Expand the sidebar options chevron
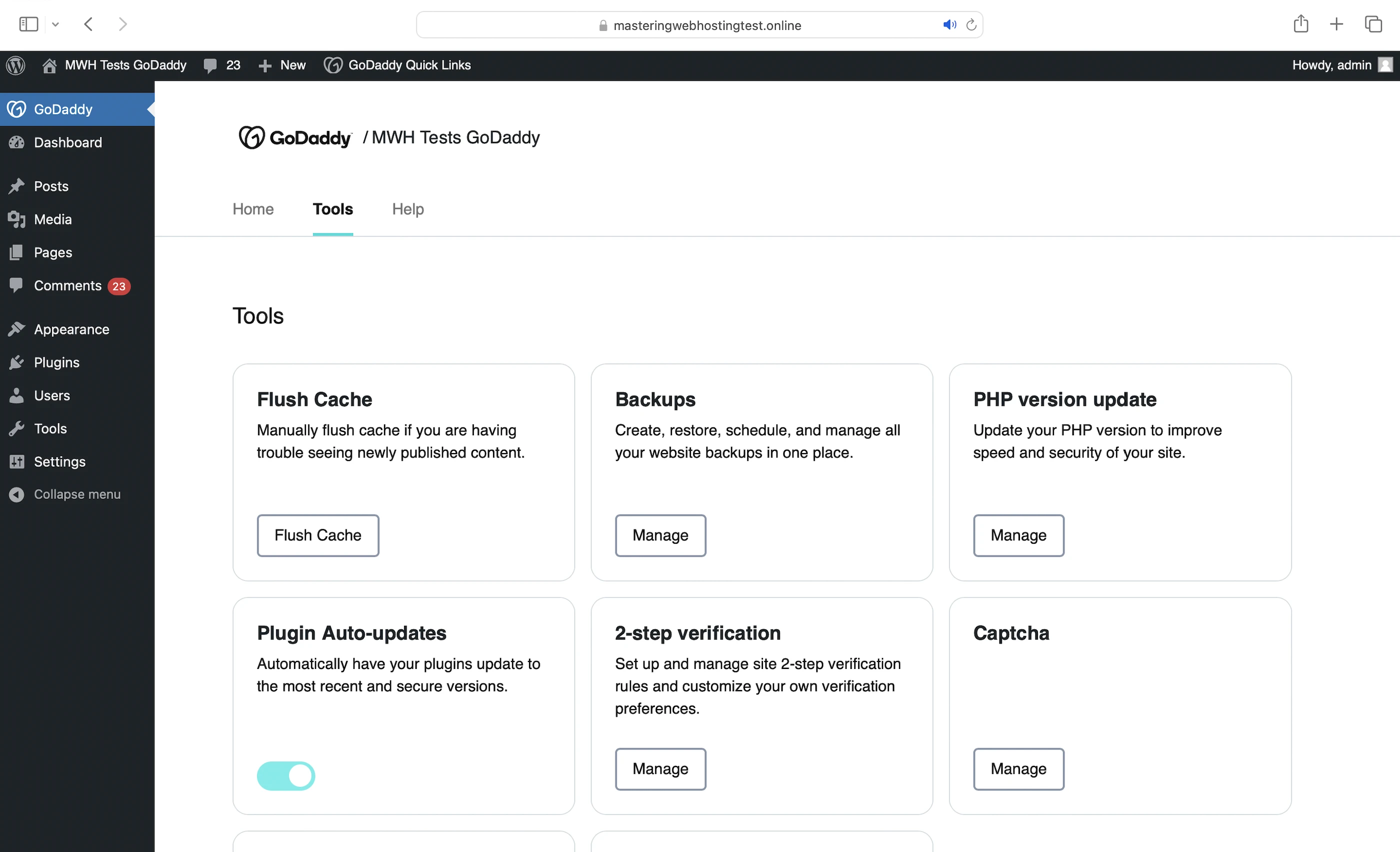Screen dimensions: 1400x852 pos(55,24)
